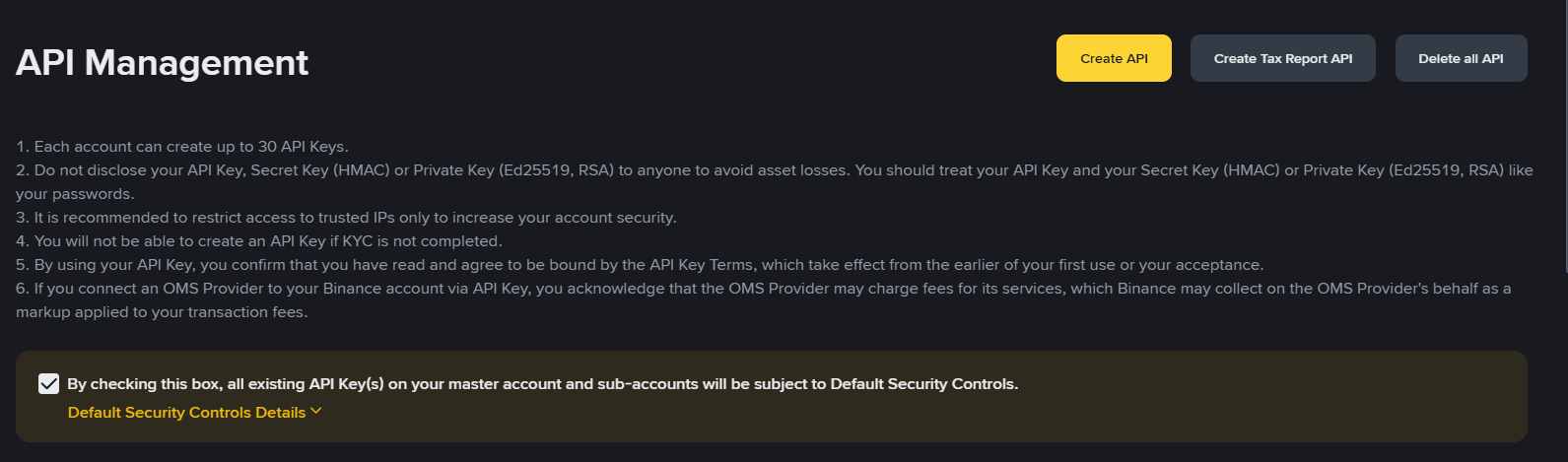Viewport: 1568px width, 462px height.
Task: Open Create Tax Report API
Action: tap(1282, 58)
